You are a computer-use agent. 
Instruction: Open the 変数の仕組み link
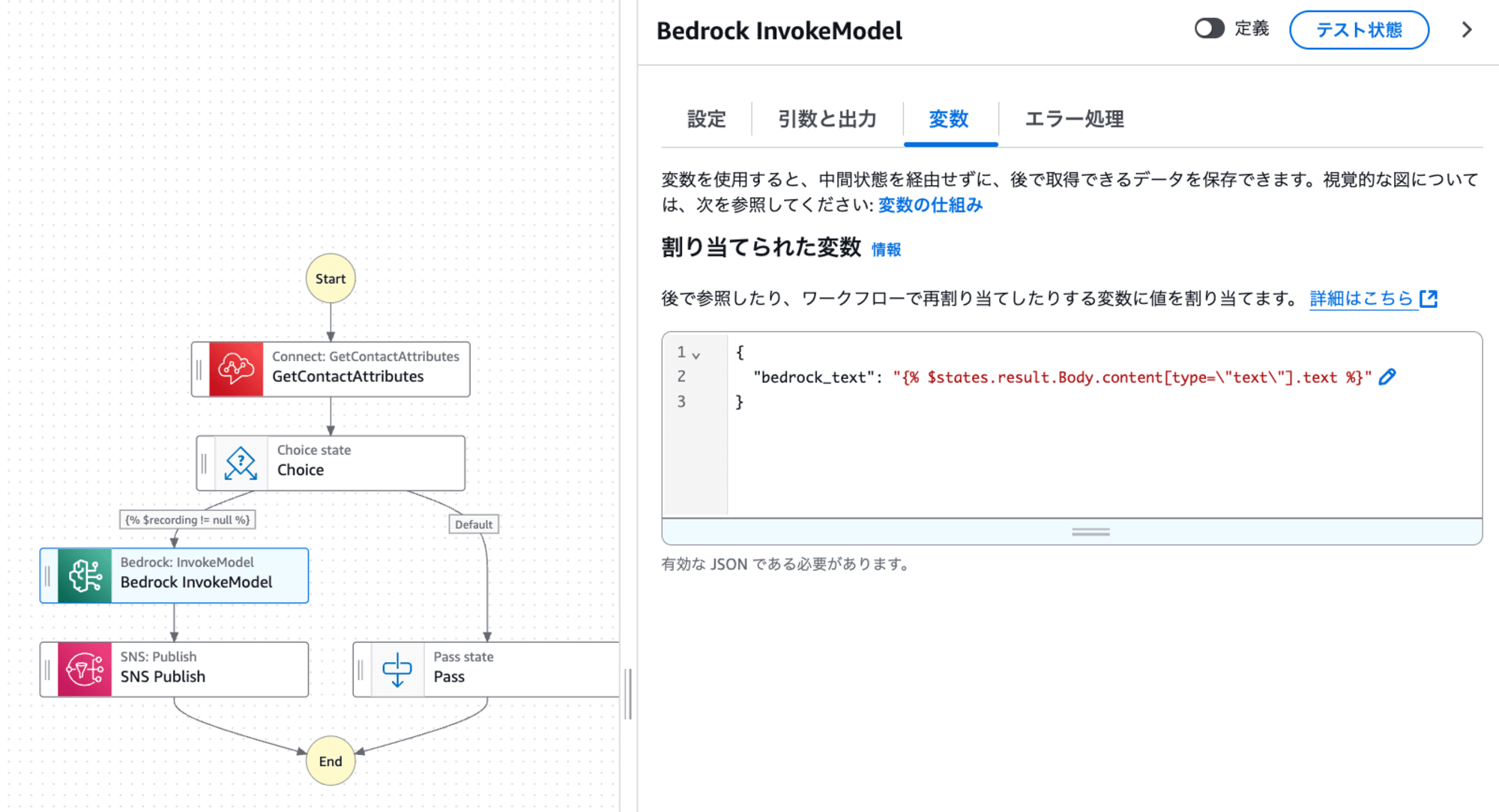[930, 205]
